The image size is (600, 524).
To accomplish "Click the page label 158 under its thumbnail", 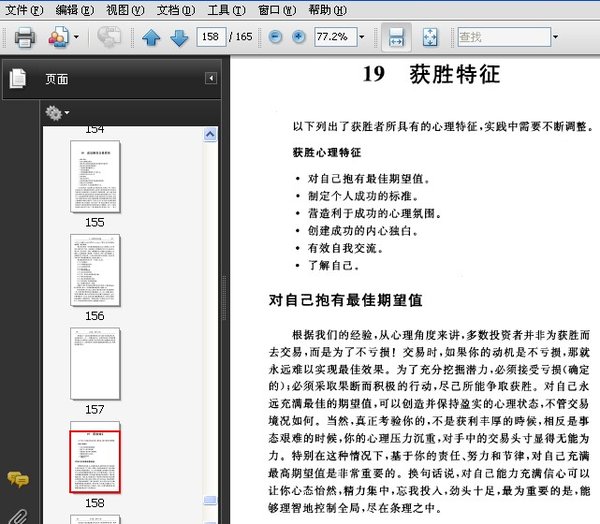I will 95,503.
